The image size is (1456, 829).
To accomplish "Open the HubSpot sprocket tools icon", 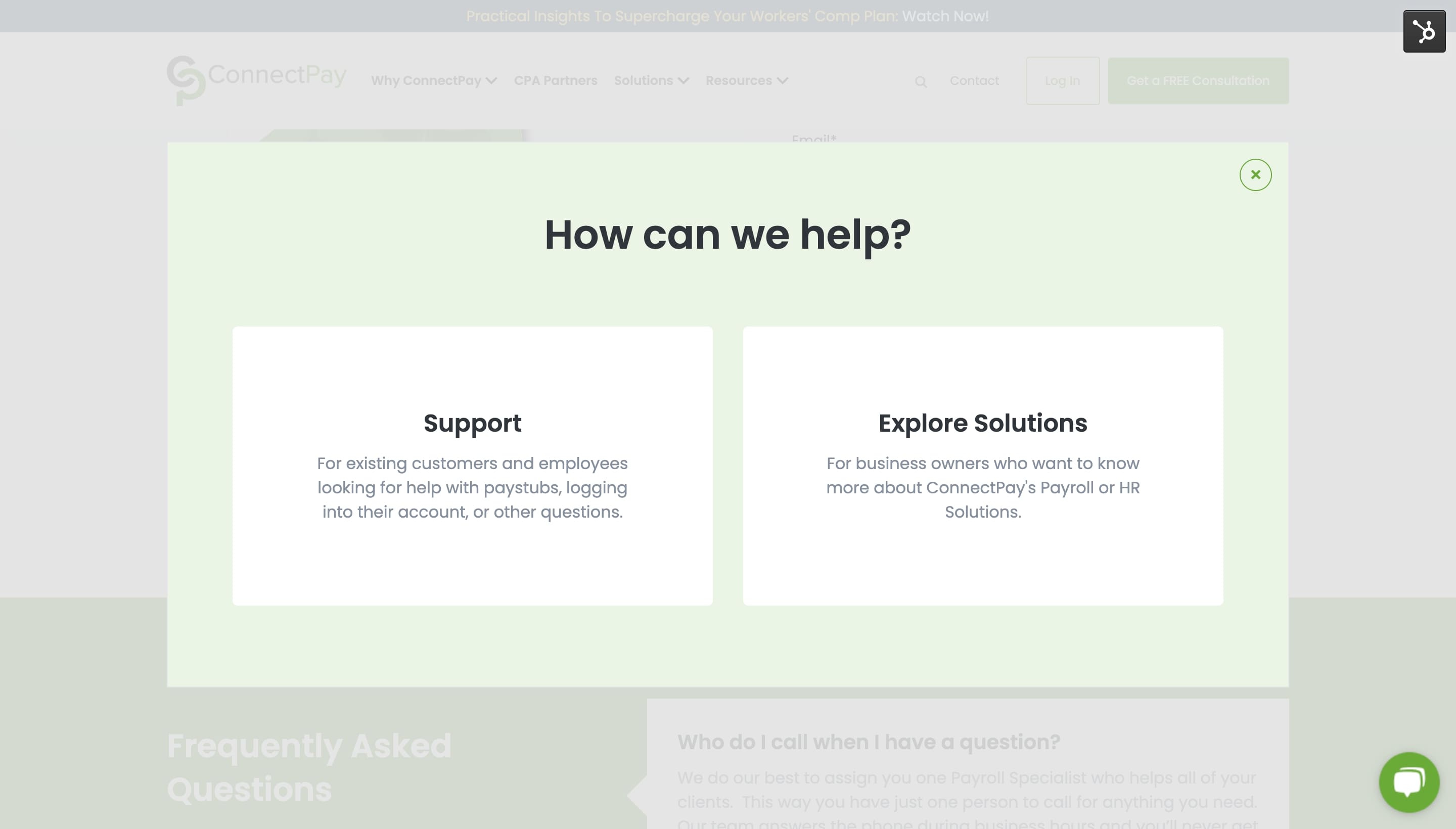I will [1424, 31].
